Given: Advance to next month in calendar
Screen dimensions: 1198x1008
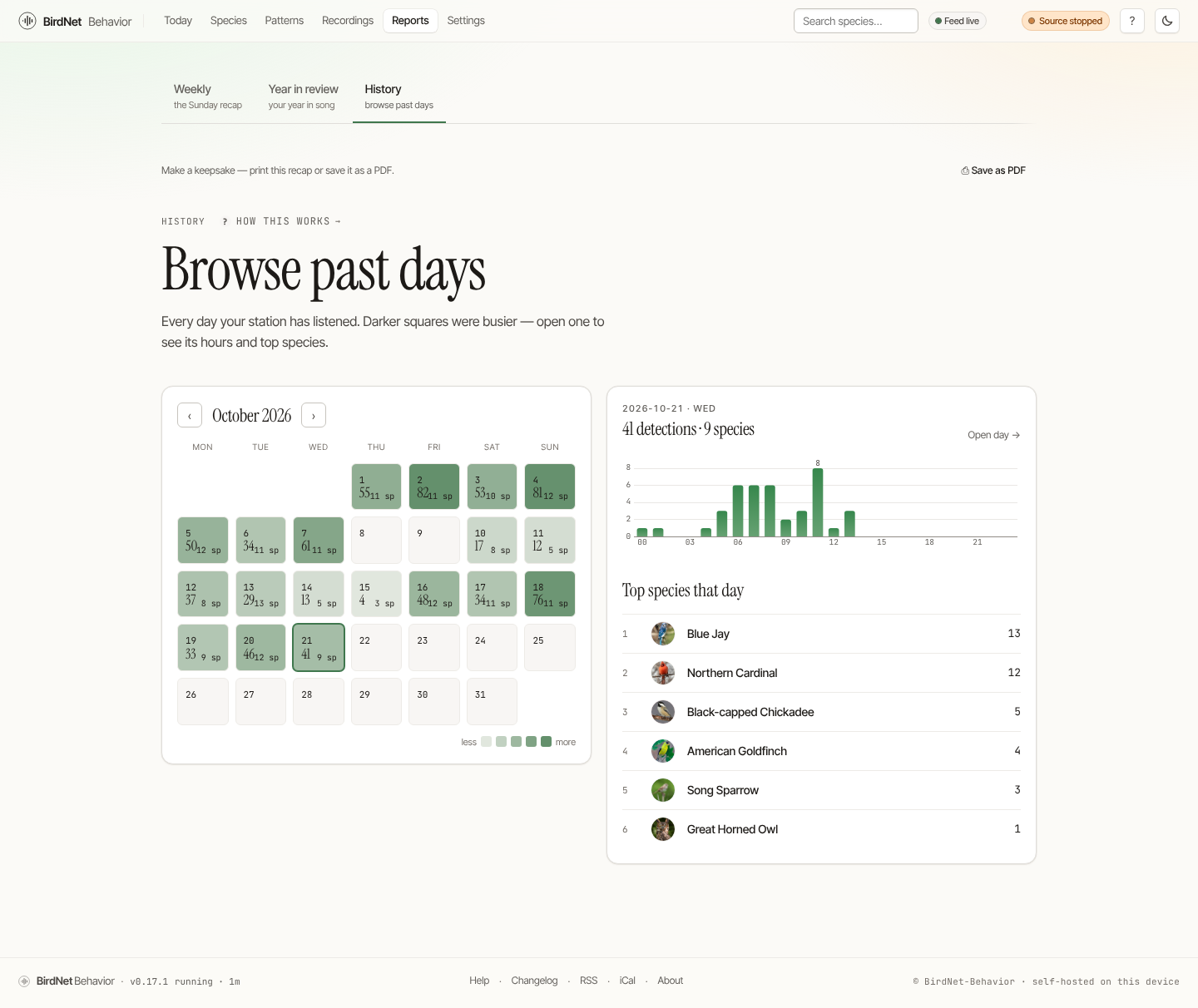Looking at the screenshot, I should coord(314,415).
